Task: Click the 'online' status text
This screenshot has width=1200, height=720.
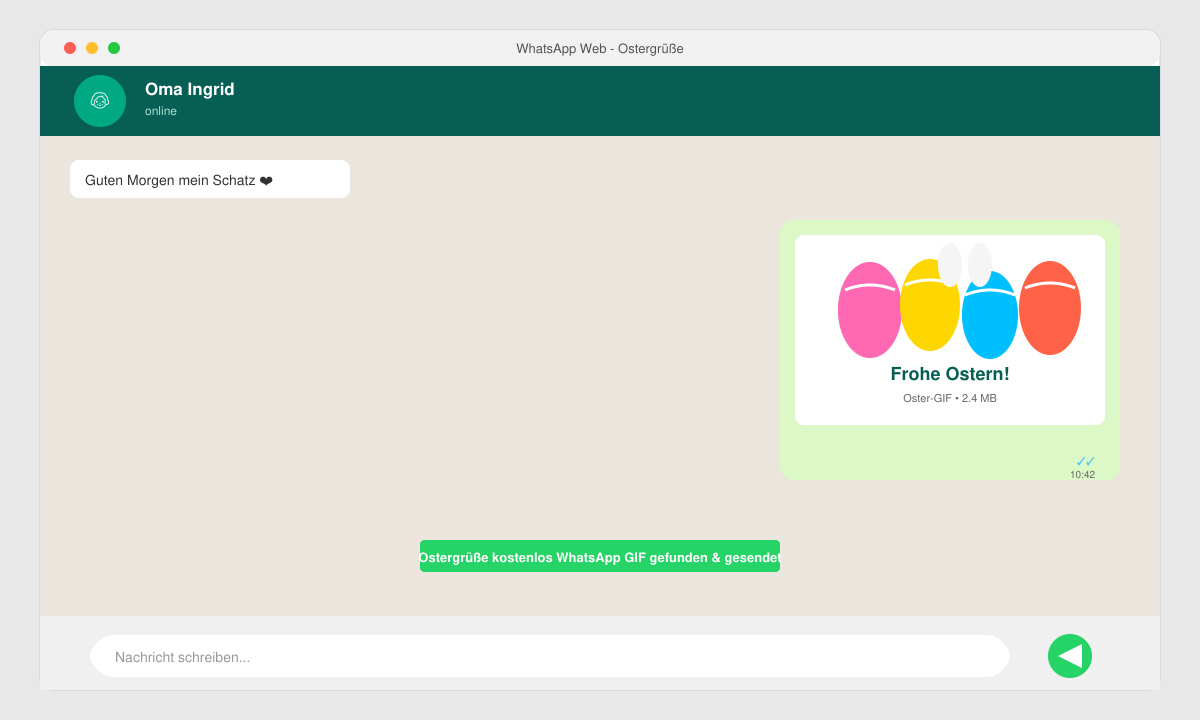Action: (x=161, y=111)
